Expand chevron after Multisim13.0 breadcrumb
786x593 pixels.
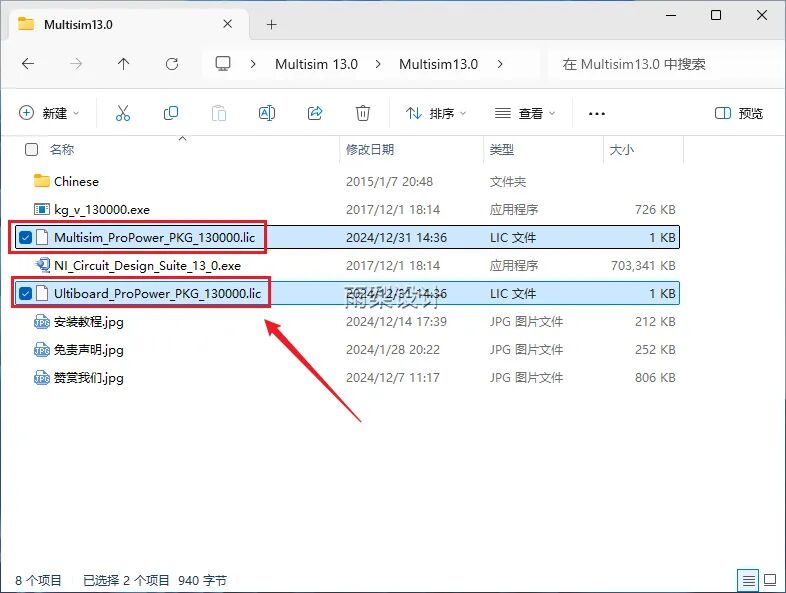point(500,64)
